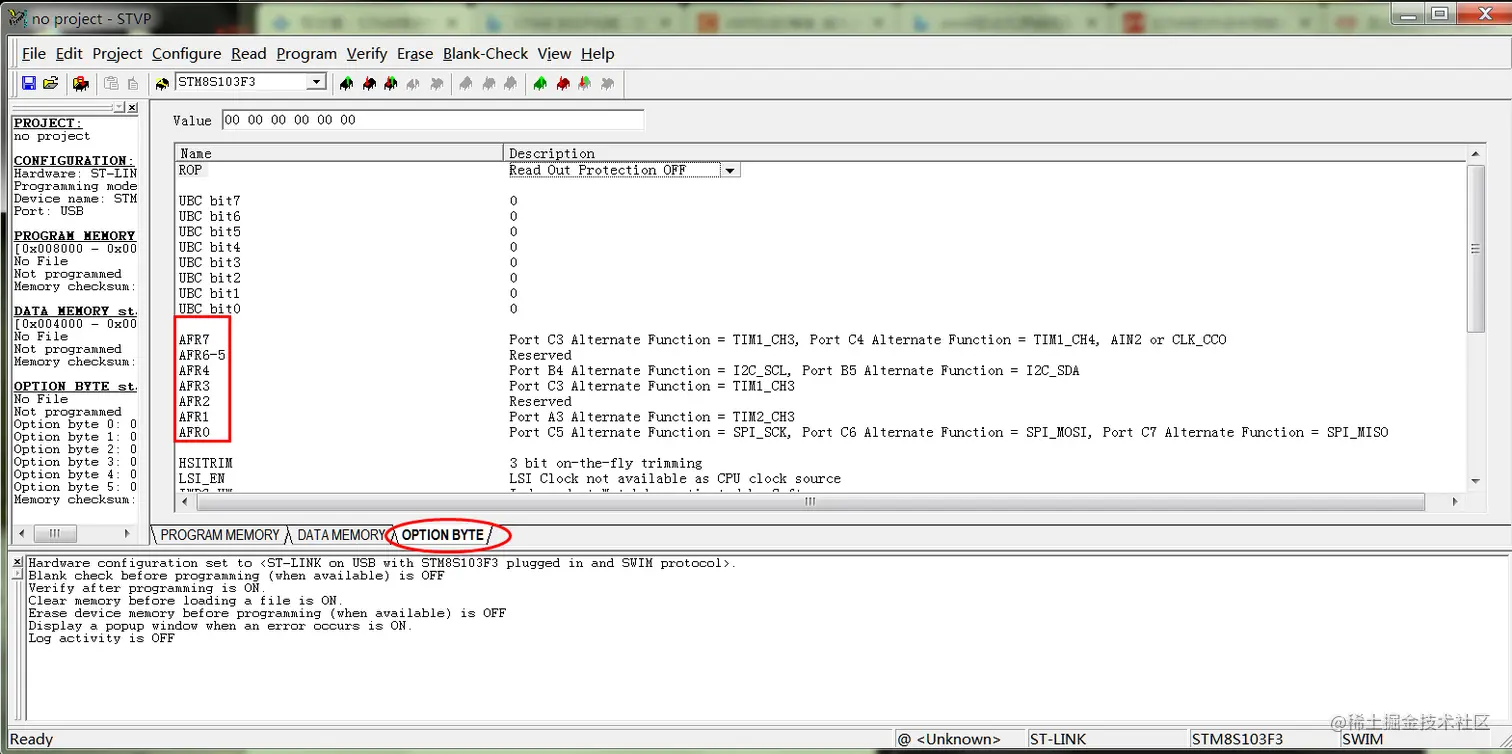The height and width of the screenshot is (754, 1512).
Task: Click the chip icon beside the device selector
Action: (162, 84)
